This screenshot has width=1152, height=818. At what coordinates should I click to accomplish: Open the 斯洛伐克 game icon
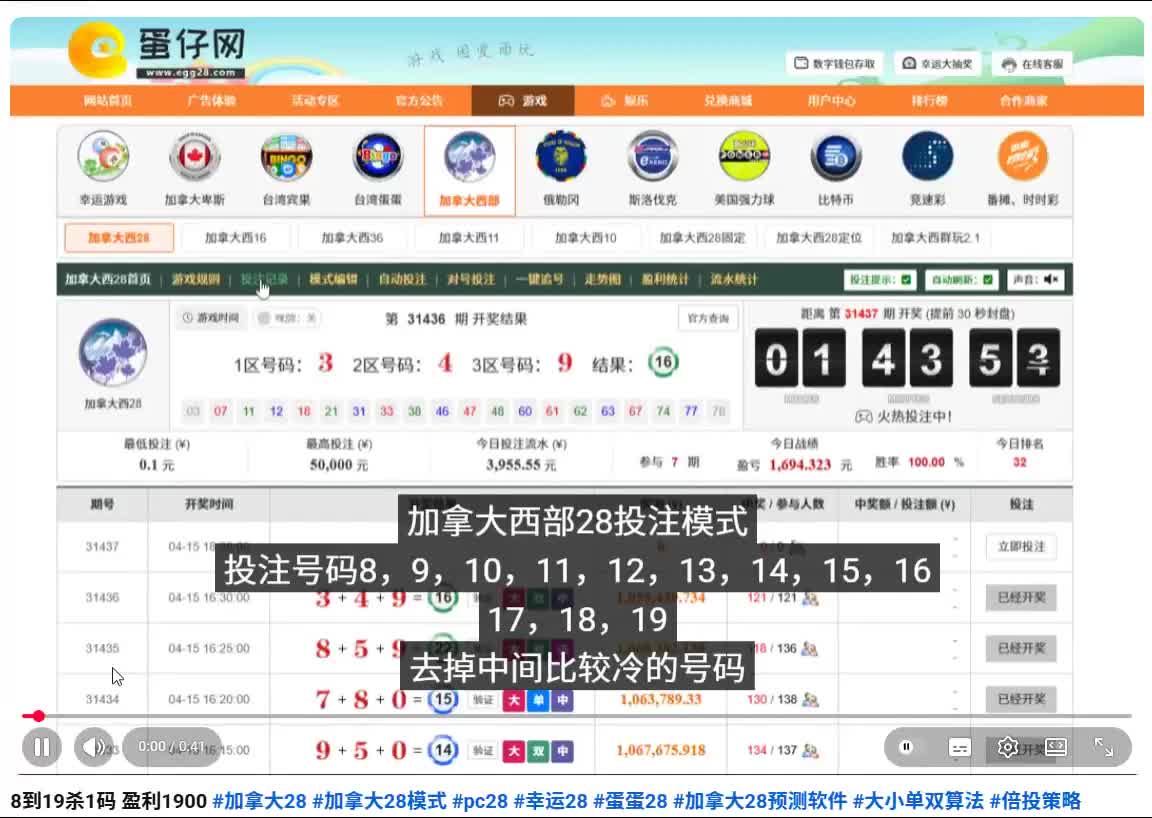coord(652,169)
